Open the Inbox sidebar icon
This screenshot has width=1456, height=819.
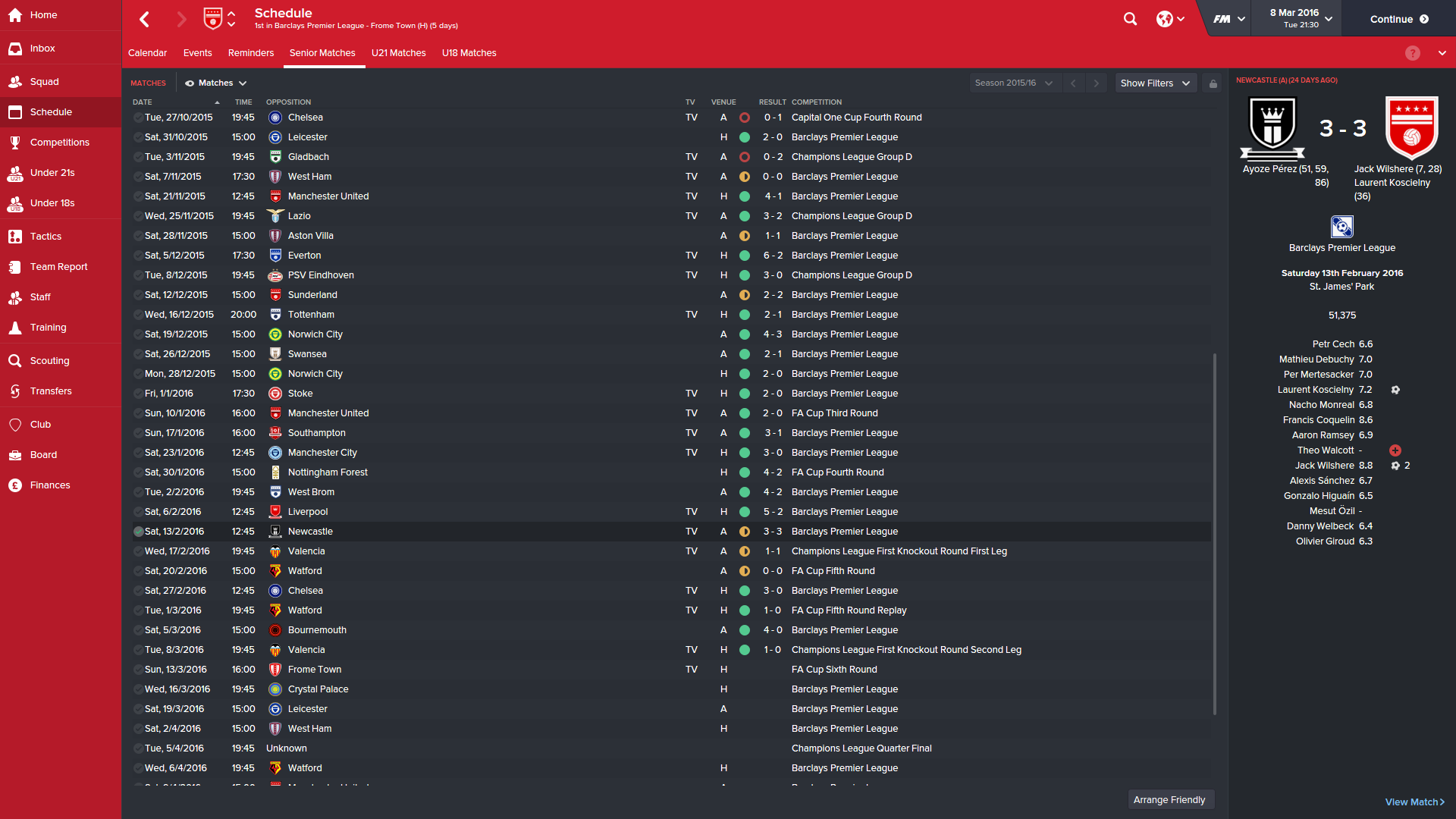tap(15, 49)
